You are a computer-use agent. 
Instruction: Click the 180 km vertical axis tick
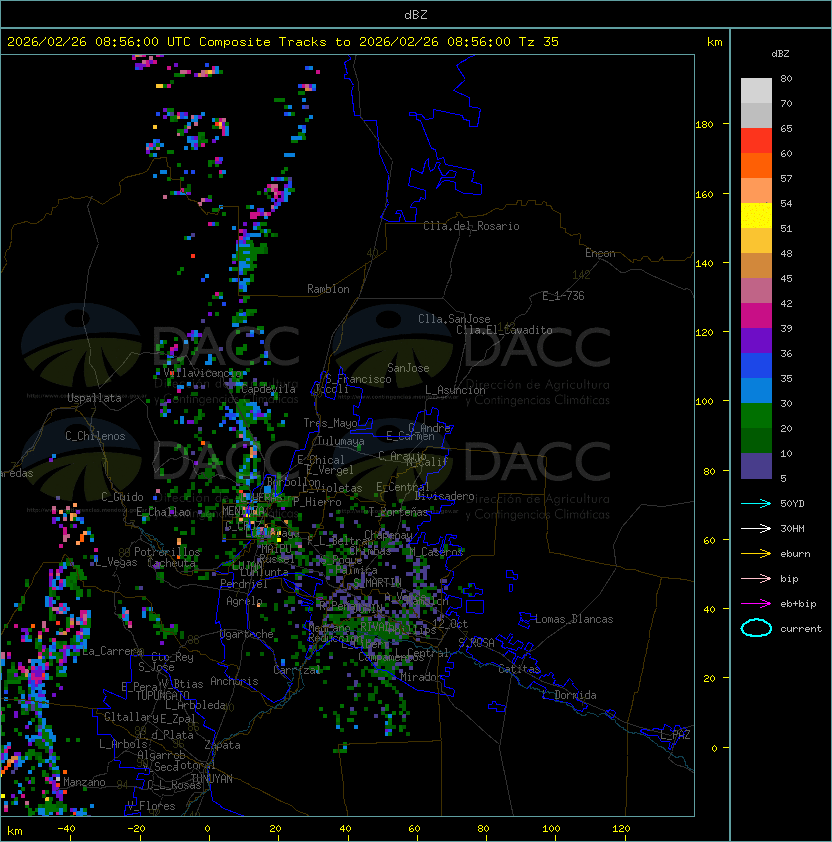coord(704,125)
